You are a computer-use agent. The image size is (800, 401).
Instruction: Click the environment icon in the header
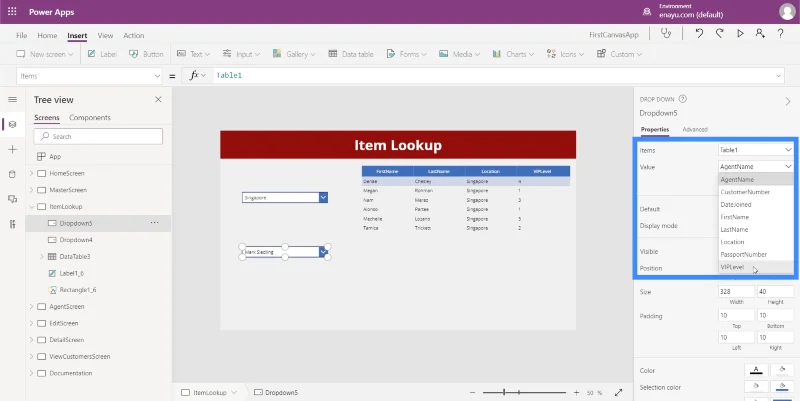tap(647, 11)
